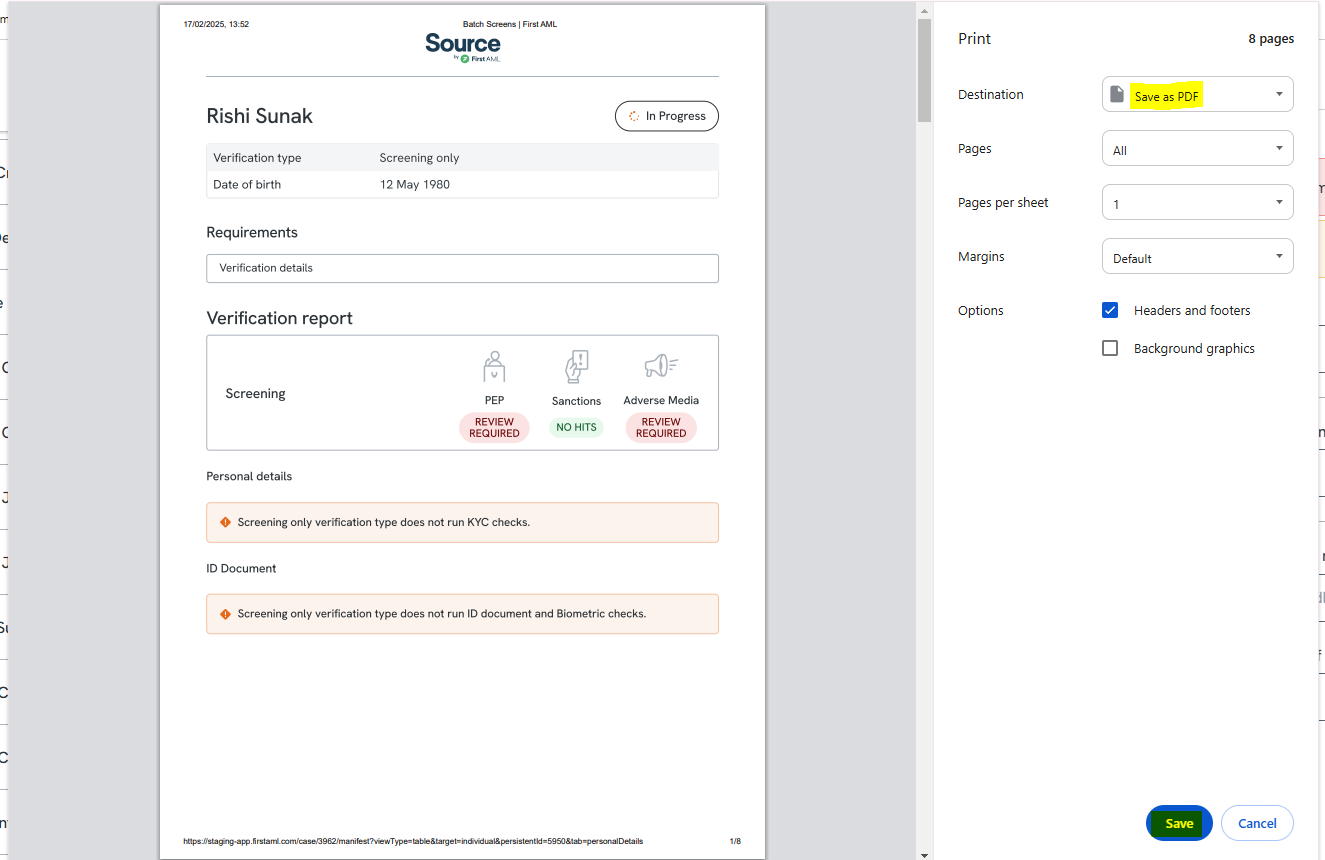The height and width of the screenshot is (860, 1325).
Task: Click the In Progress status badge
Action: pyautogui.click(x=667, y=116)
